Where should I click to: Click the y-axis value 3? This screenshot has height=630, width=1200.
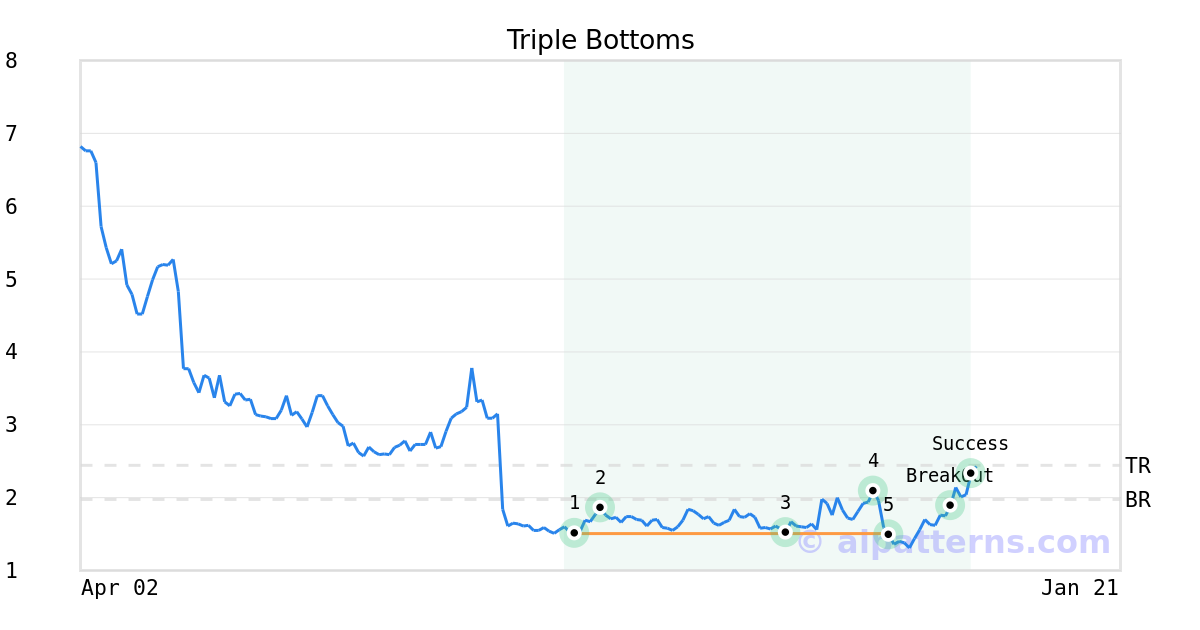click(12, 425)
